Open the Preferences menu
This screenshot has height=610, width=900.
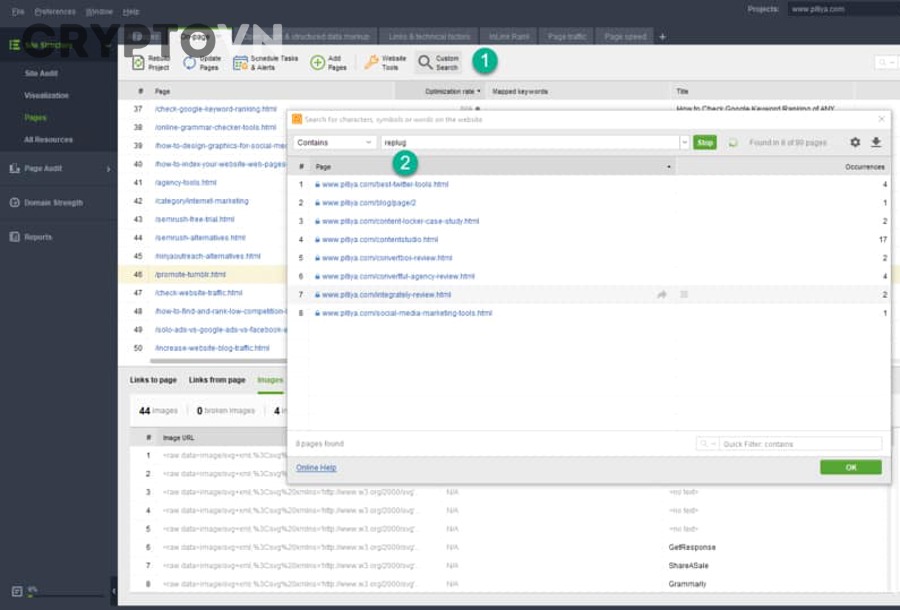(x=55, y=11)
